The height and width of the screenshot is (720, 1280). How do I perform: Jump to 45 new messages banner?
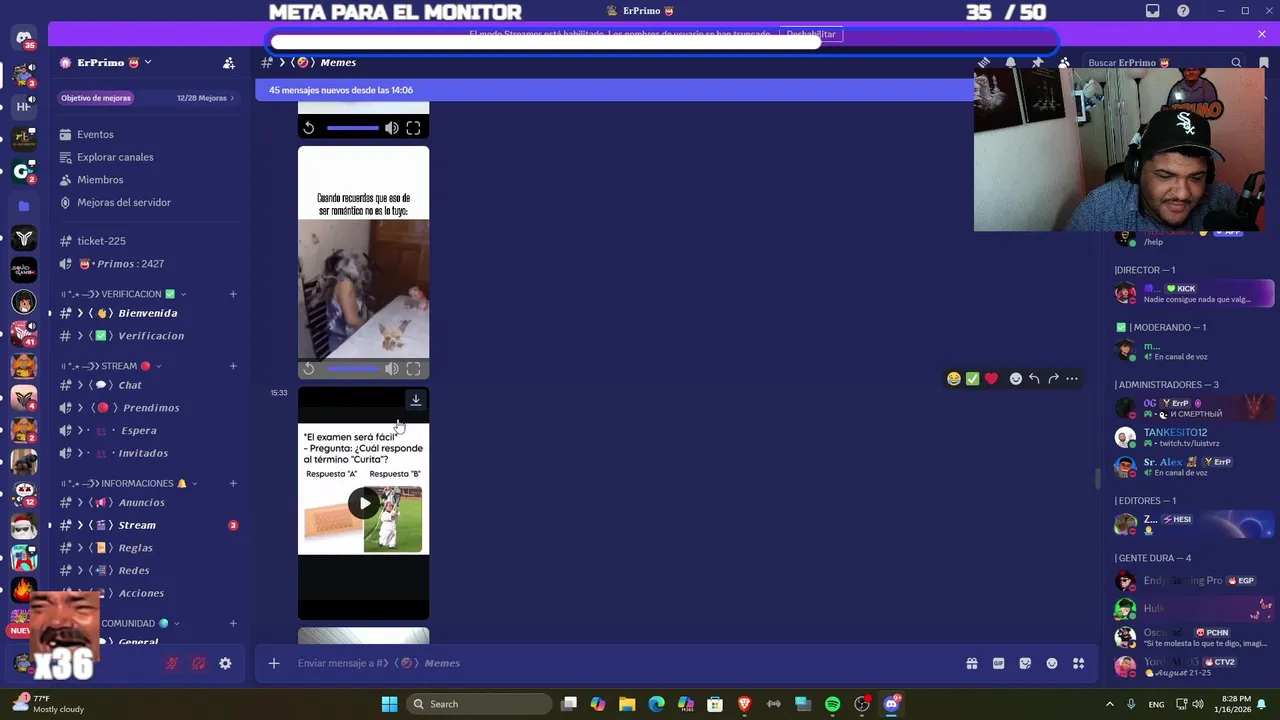coord(614,90)
